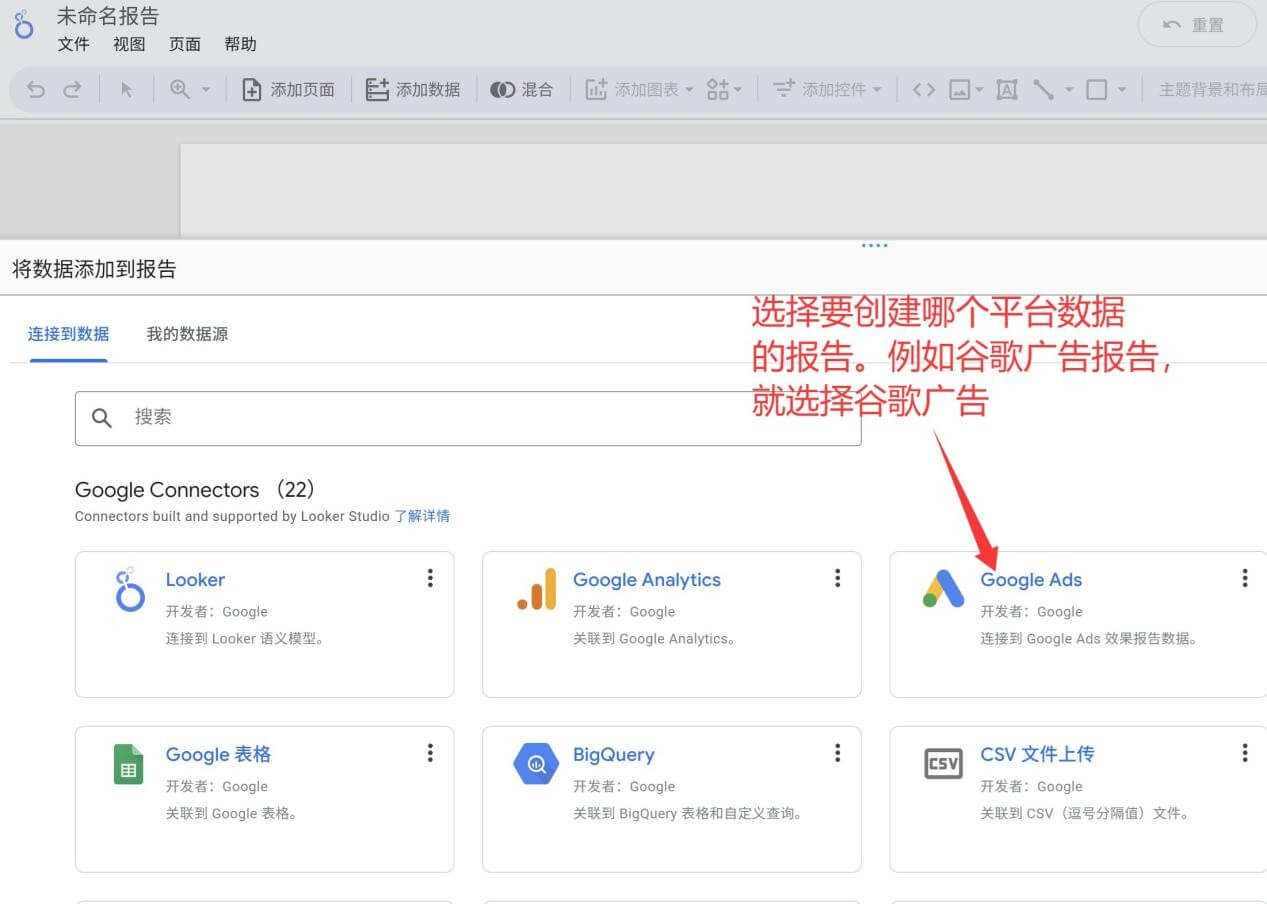Image resolution: width=1267 pixels, height=904 pixels.
Task: Open the 文件 menu
Action: tap(73, 44)
